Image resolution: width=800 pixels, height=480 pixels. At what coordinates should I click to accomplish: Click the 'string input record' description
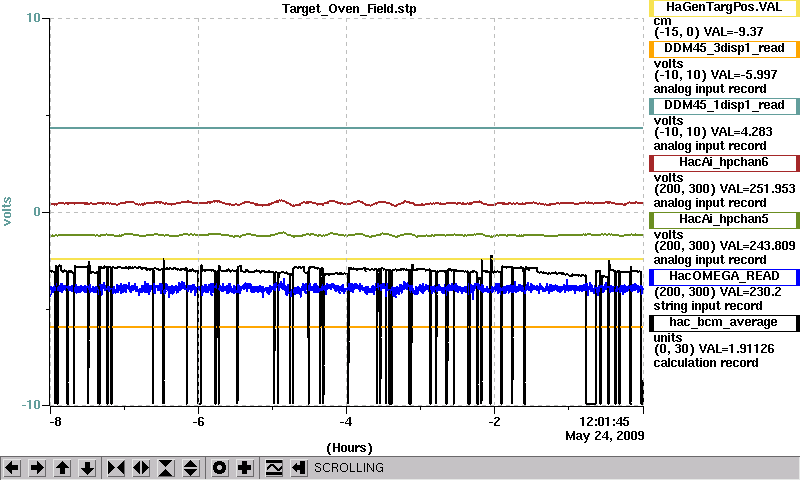(708, 306)
